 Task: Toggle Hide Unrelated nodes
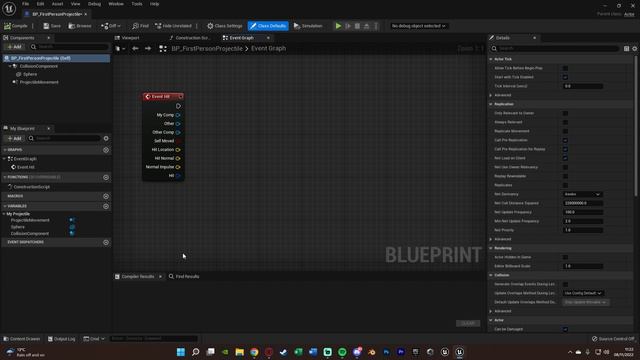tap(173, 26)
